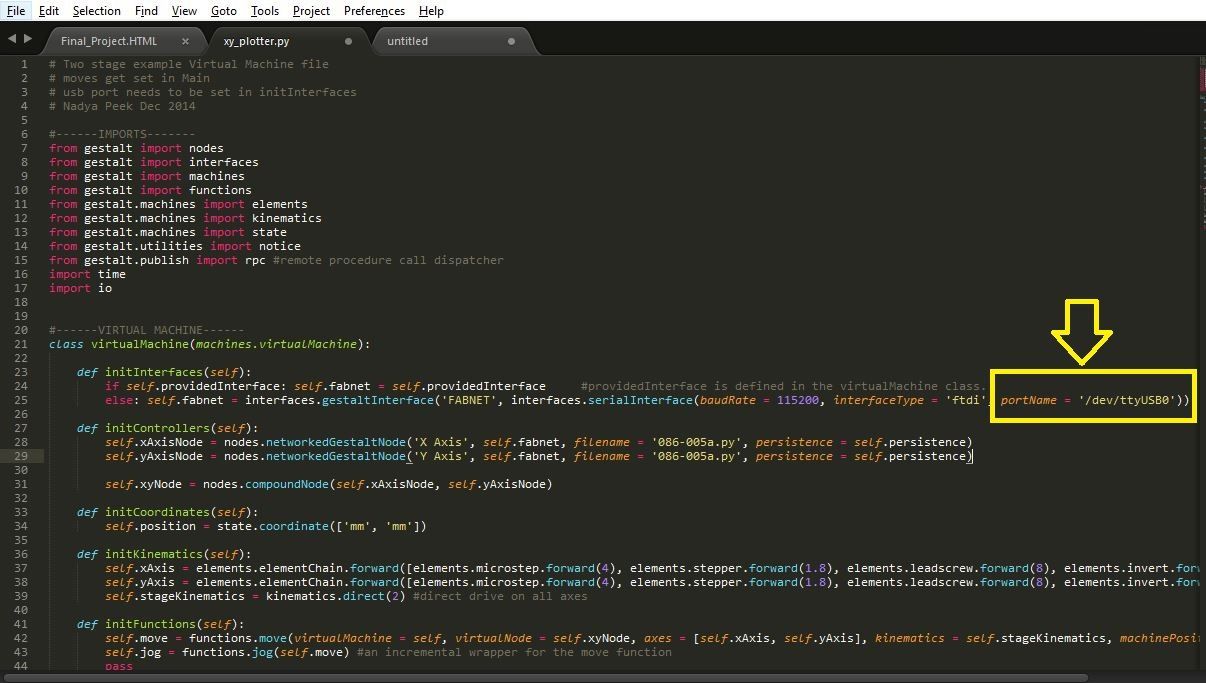Click 'Y Axis' string on line 29
The image size is (1206, 683).
pos(441,456)
